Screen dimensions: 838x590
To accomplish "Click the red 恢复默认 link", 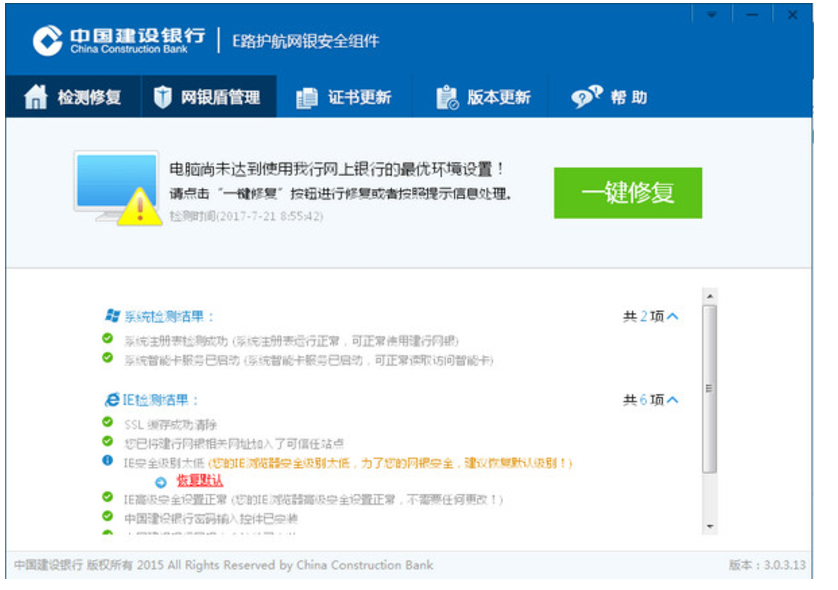I will coord(200,480).
